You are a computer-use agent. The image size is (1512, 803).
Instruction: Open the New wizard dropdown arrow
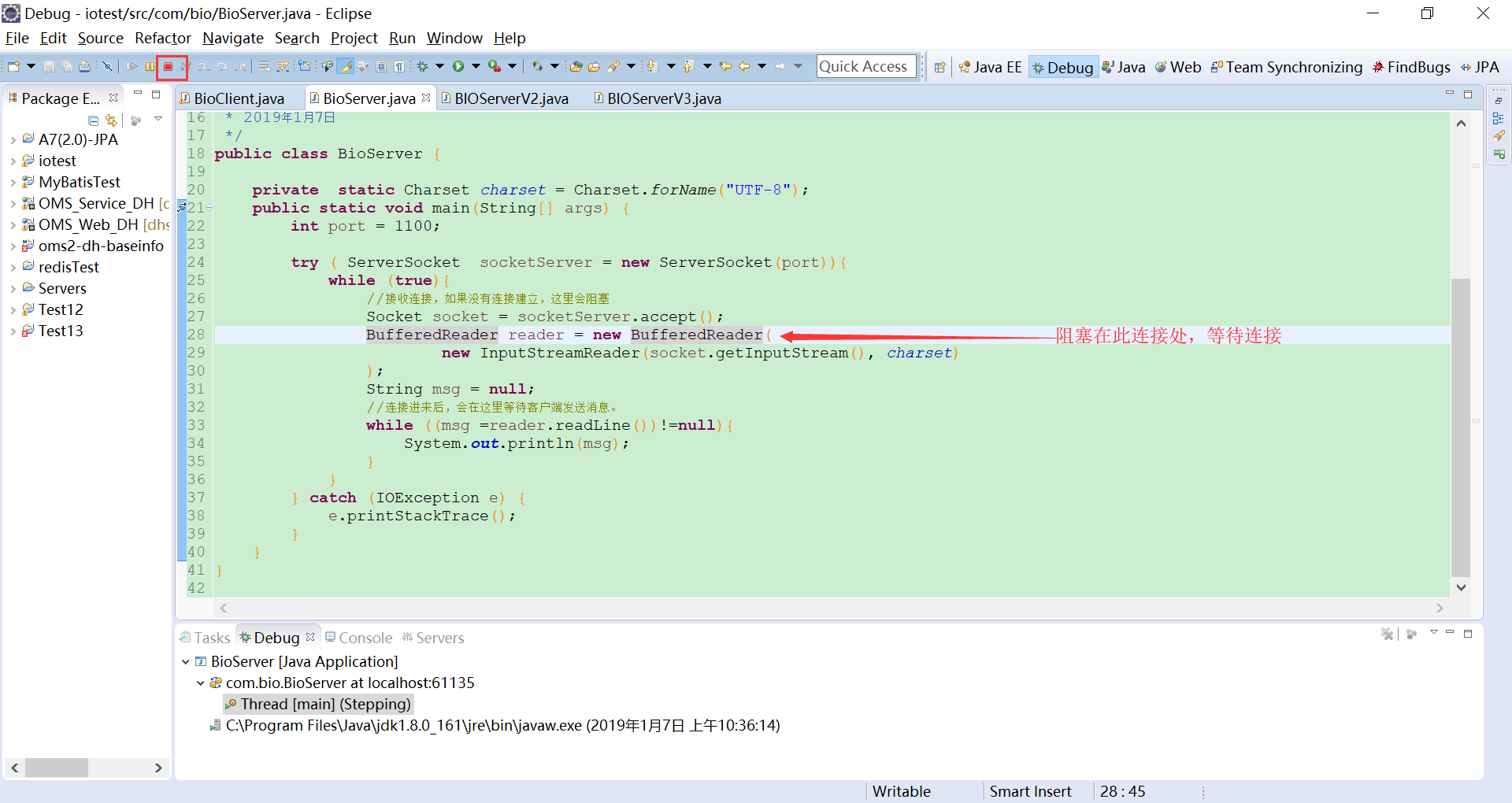[x=31, y=67]
